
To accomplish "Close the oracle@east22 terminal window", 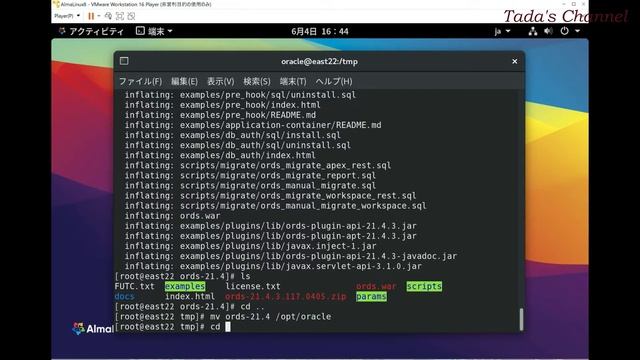I will (514, 61).
